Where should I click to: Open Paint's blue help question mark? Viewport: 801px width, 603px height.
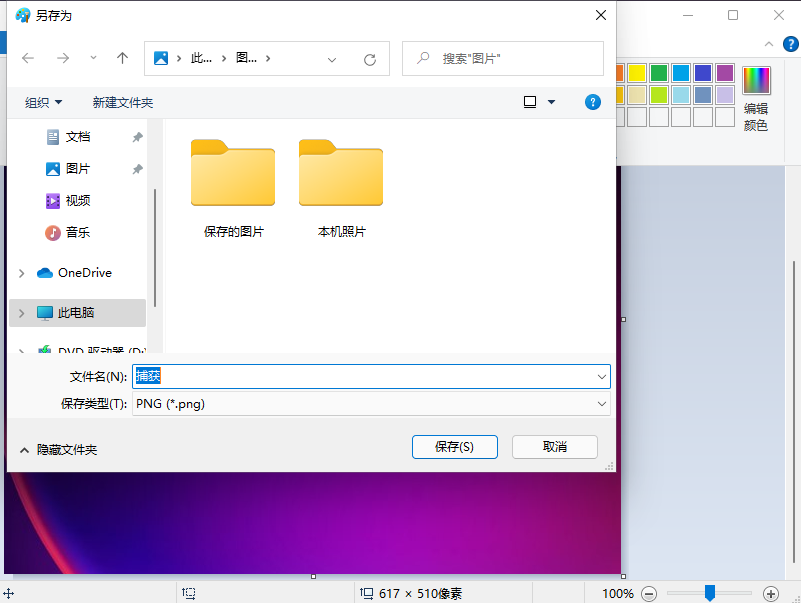pyautogui.click(x=790, y=43)
